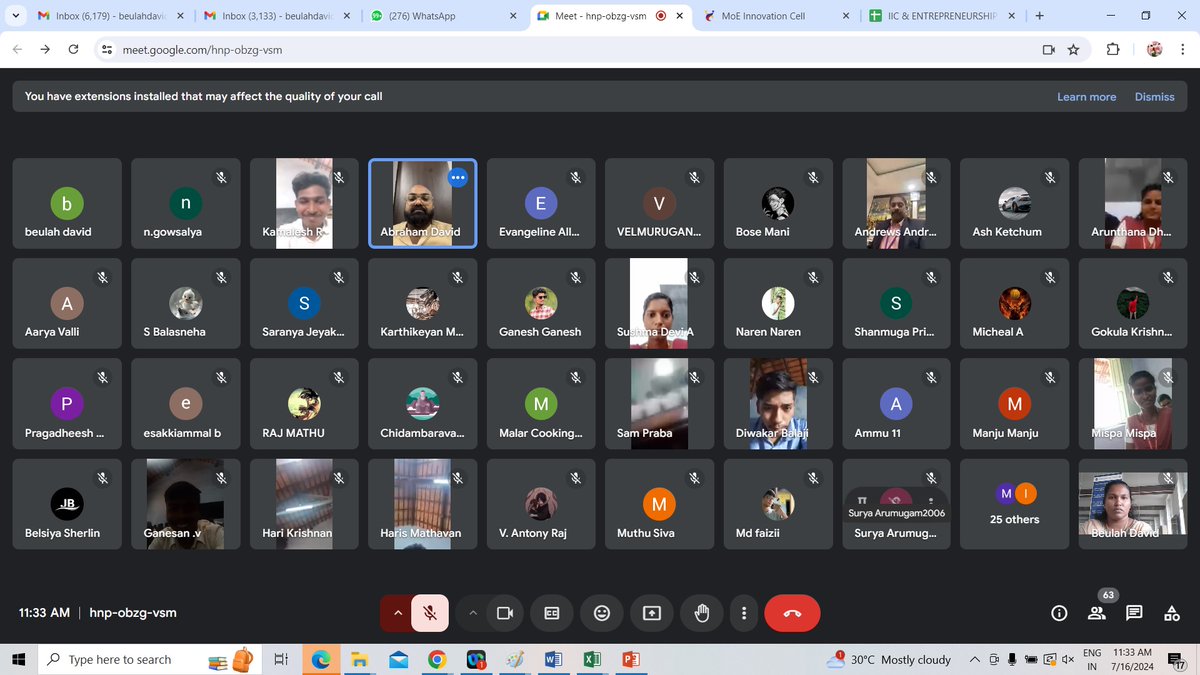
Task: Open Excel from the taskbar
Action: 592,659
